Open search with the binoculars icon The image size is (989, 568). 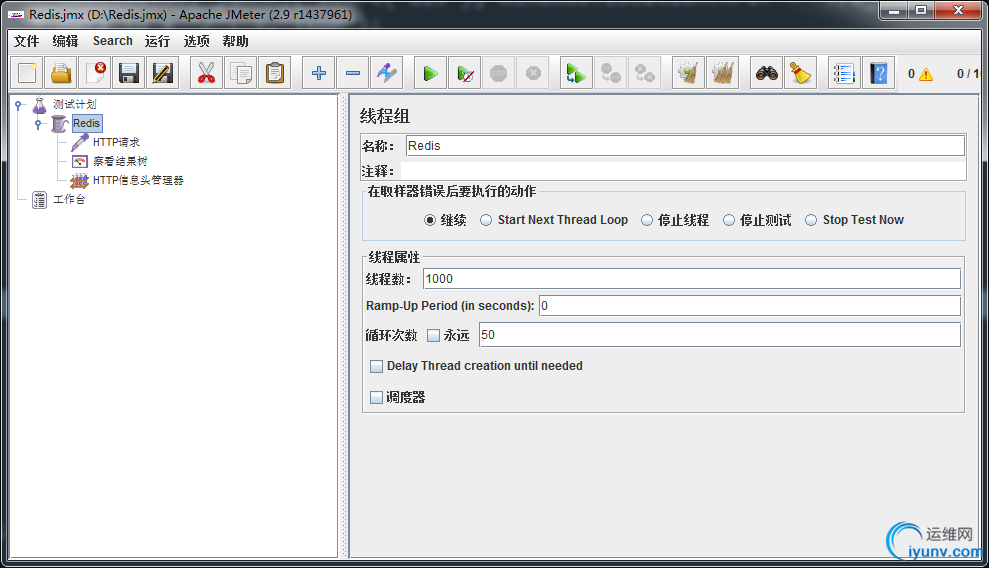(767, 73)
